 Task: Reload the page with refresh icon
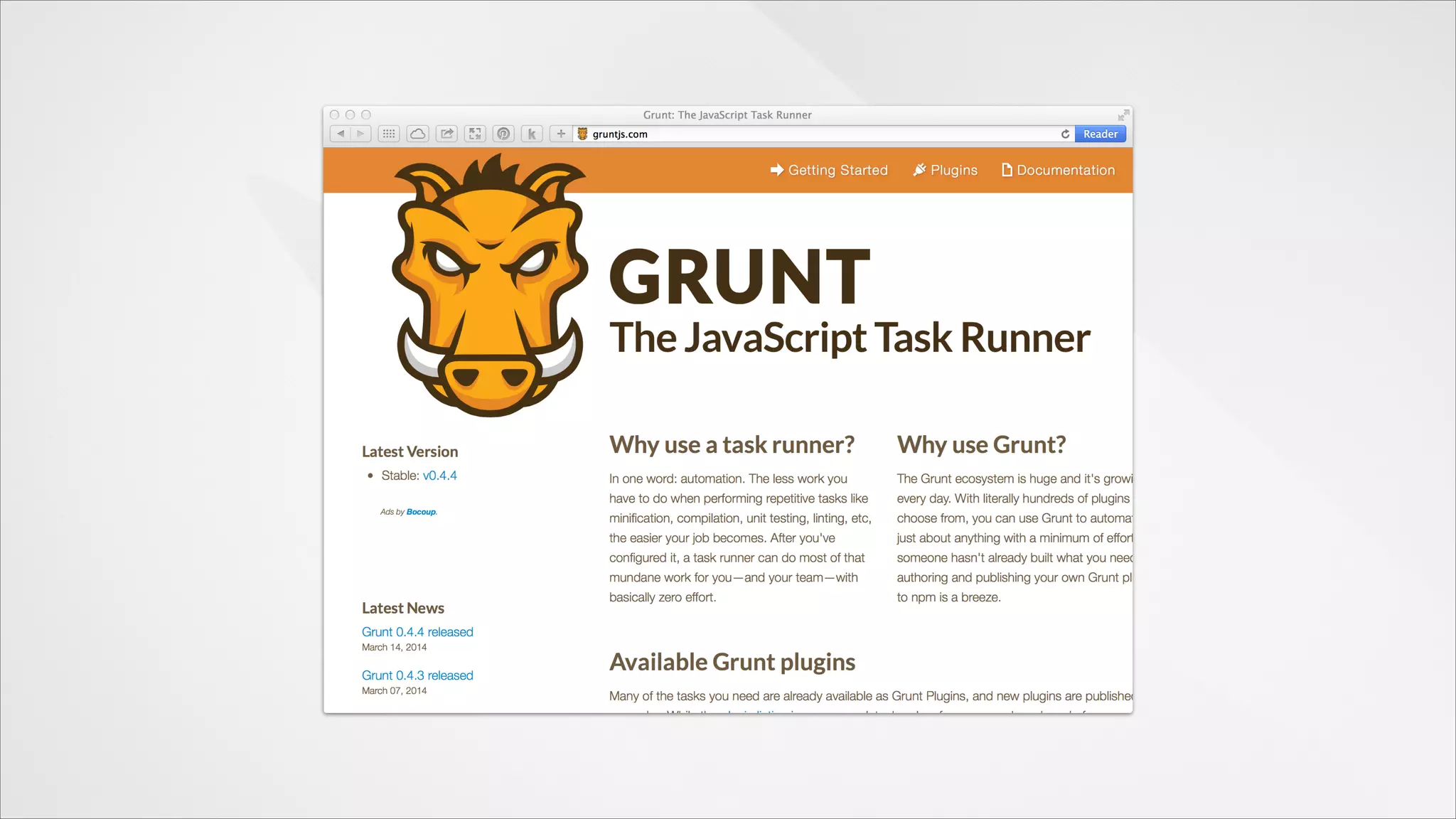pos(1065,134)
